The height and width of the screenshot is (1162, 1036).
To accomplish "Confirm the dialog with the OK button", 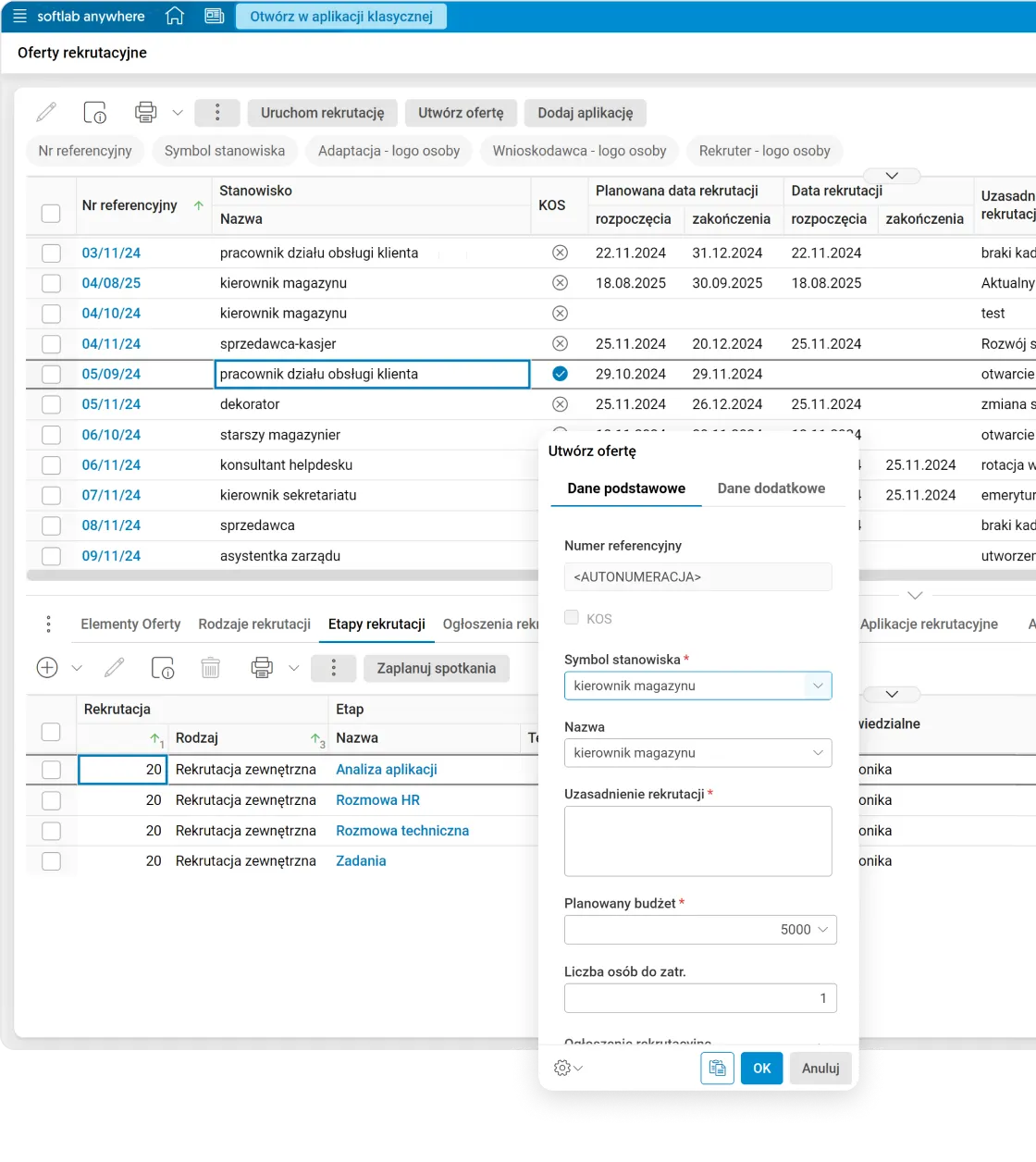I will (761, 1068).
